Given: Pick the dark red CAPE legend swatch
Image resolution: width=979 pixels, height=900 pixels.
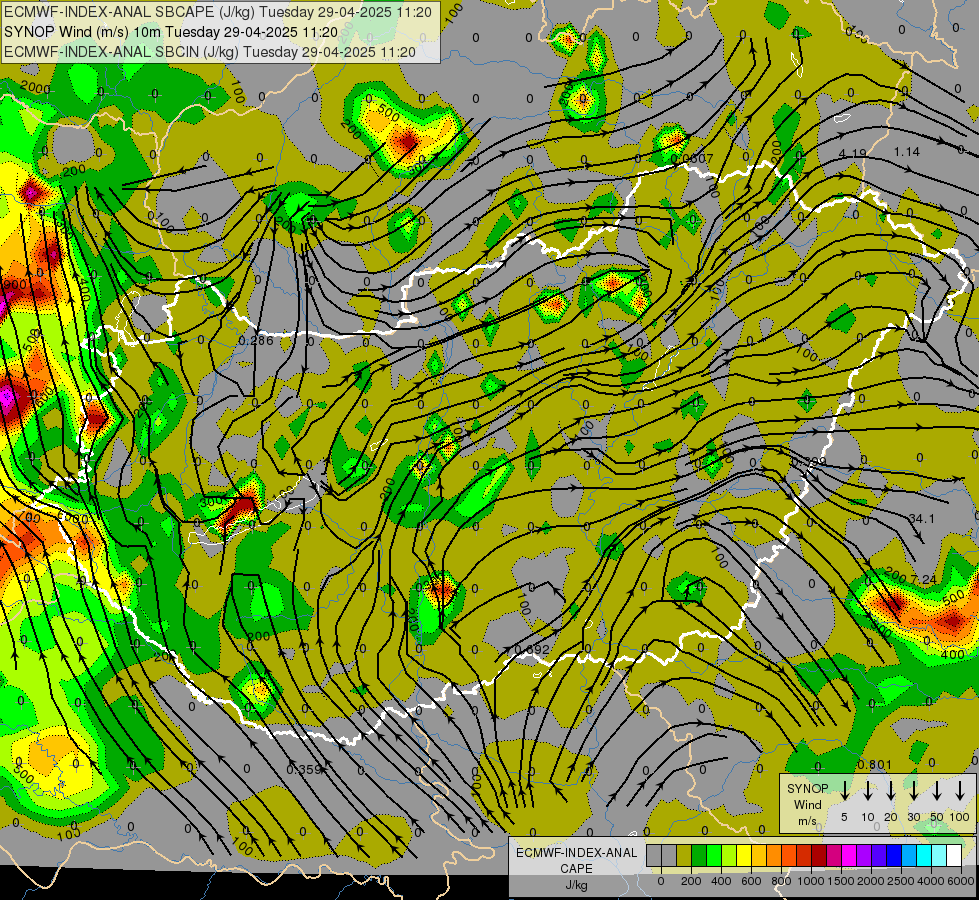Looking at the screenshot, I should pyautogui.click(x=819, y=855).
